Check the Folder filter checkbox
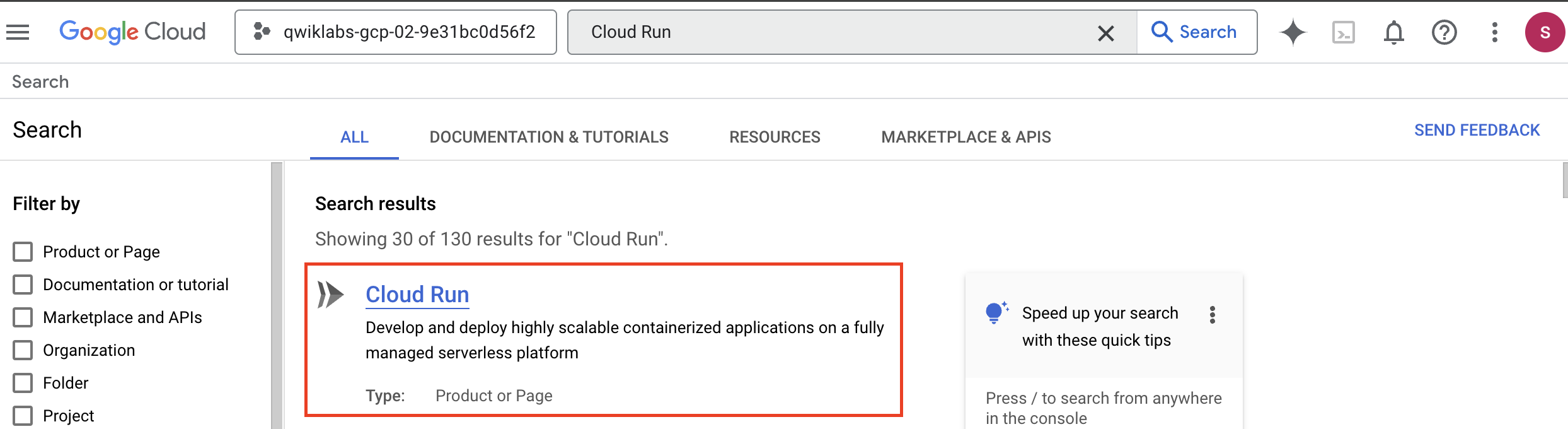 coord(23,383)
